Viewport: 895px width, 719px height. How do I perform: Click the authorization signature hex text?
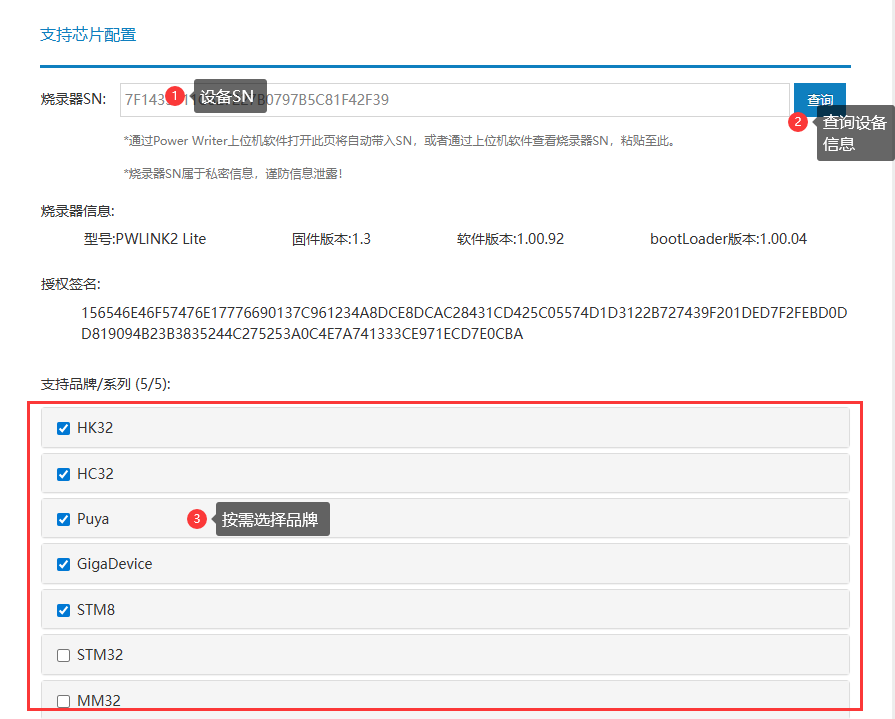click(x=464, y=323)
